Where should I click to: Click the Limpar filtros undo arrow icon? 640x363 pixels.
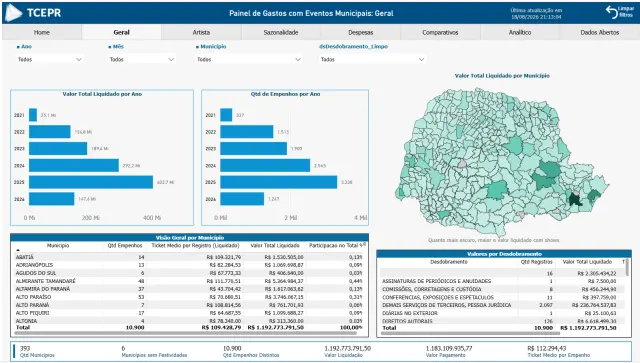click(611, 12)
